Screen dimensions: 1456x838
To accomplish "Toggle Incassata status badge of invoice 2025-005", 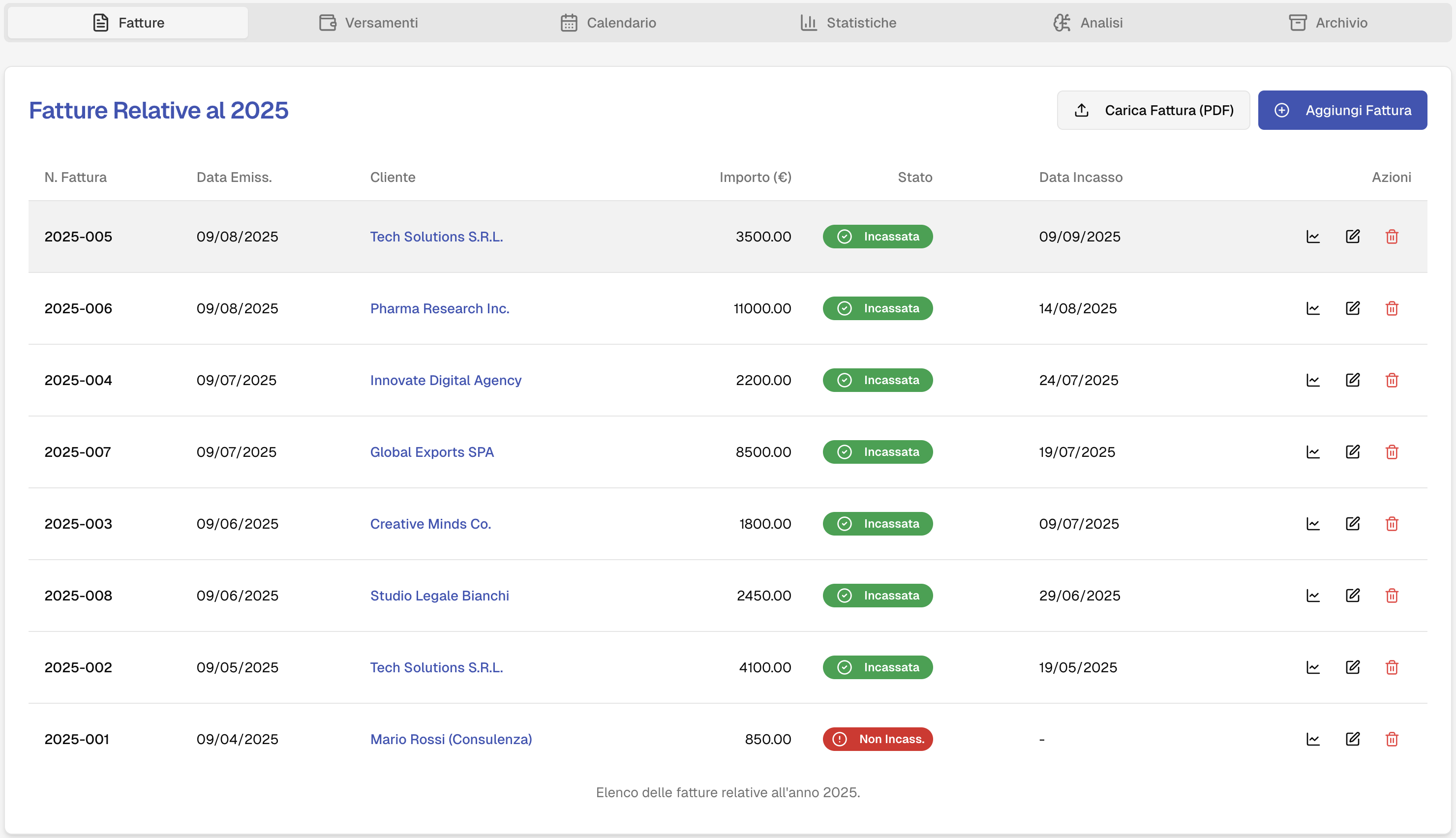I will point(878,237).
